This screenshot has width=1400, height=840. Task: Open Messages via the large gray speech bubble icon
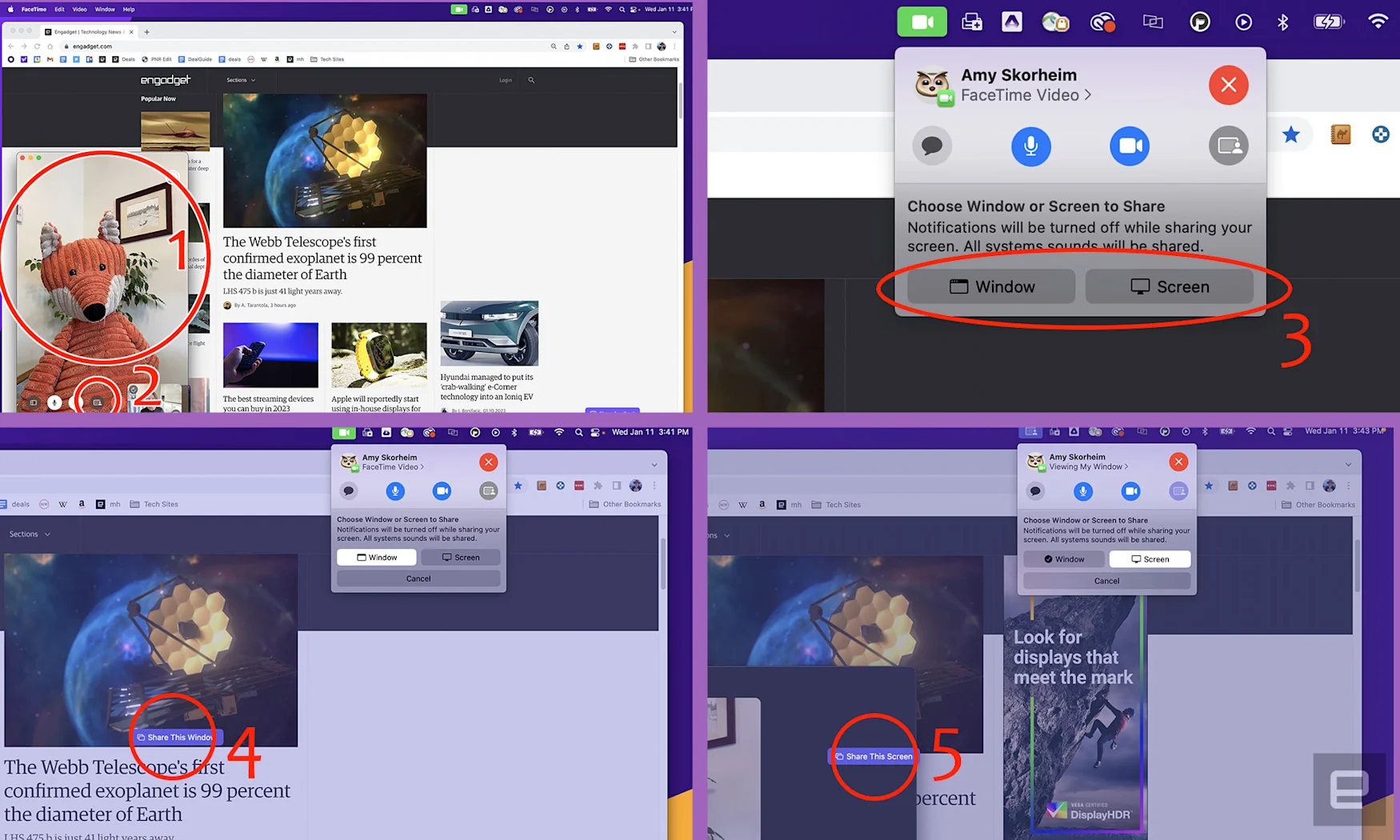coord(932,146)
